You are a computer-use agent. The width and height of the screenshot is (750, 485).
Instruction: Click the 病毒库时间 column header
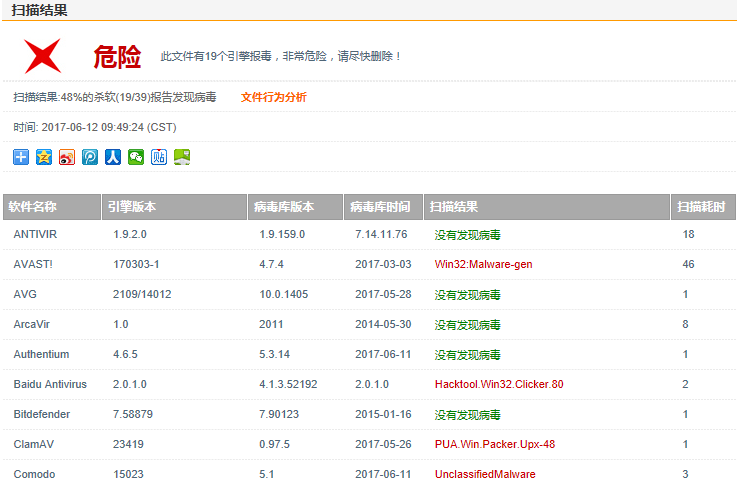point(383,207)
